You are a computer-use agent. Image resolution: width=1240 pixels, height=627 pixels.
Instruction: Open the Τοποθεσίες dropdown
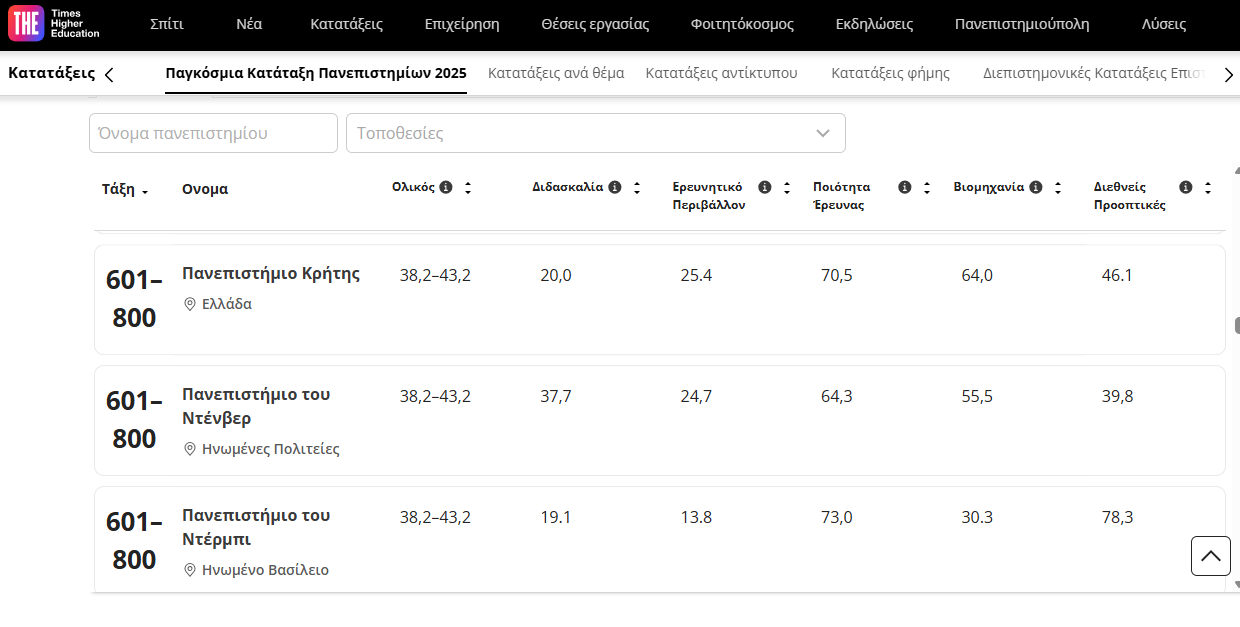coord(595,133)
